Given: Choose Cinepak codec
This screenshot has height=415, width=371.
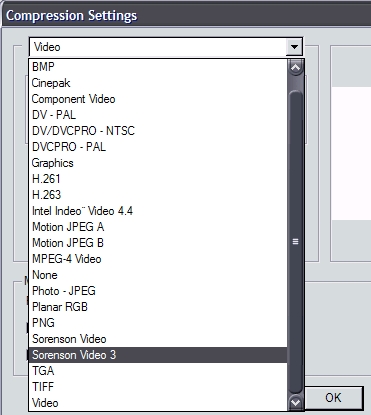Looking at the screenshot, I should (x=158, y=83).
